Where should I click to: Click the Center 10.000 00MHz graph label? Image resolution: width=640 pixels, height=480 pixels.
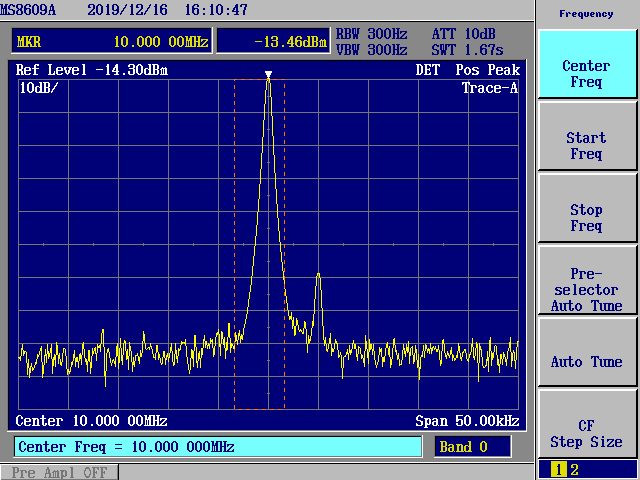91,421
